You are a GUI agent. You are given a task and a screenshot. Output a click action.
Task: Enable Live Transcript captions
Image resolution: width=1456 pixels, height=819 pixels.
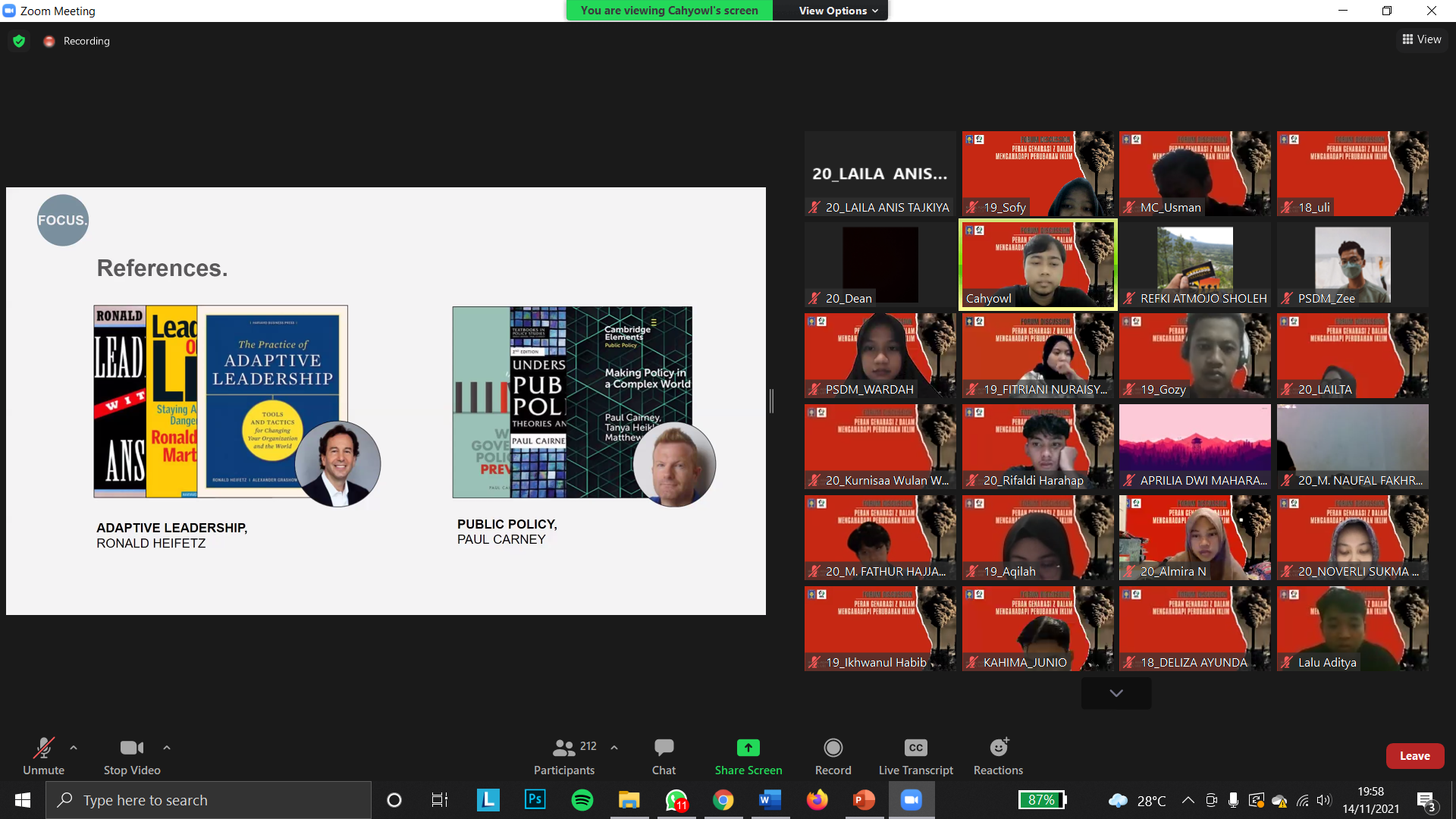point(916,756)
